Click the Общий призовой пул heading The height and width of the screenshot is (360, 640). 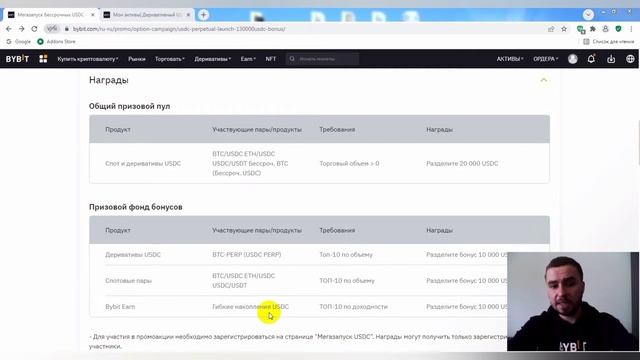[x=129, y=106]
